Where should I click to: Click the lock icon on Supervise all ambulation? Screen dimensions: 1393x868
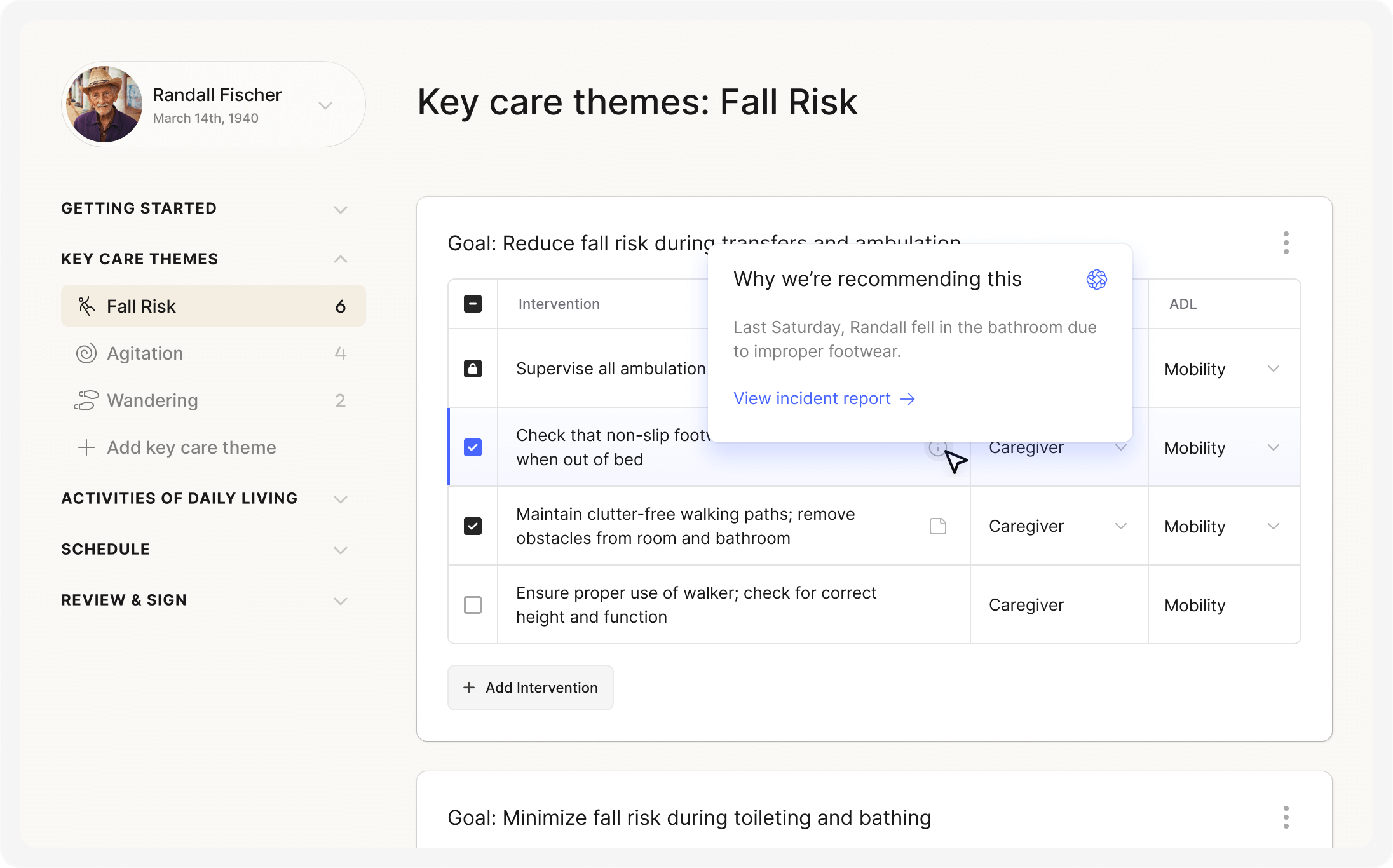tap(473, 369)
